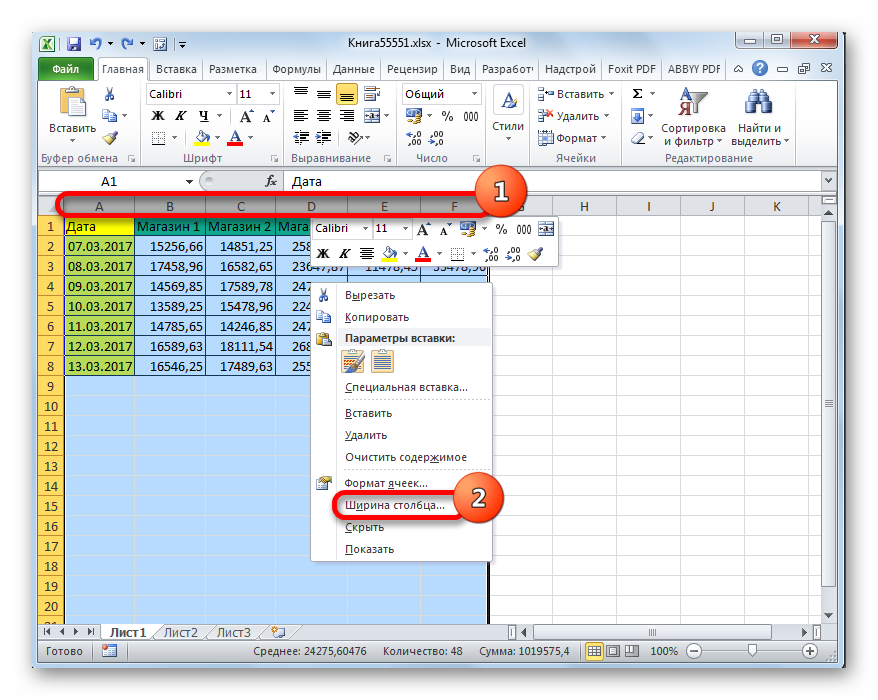Switch to Лист2 sheet tab

[x=181, y=632]
